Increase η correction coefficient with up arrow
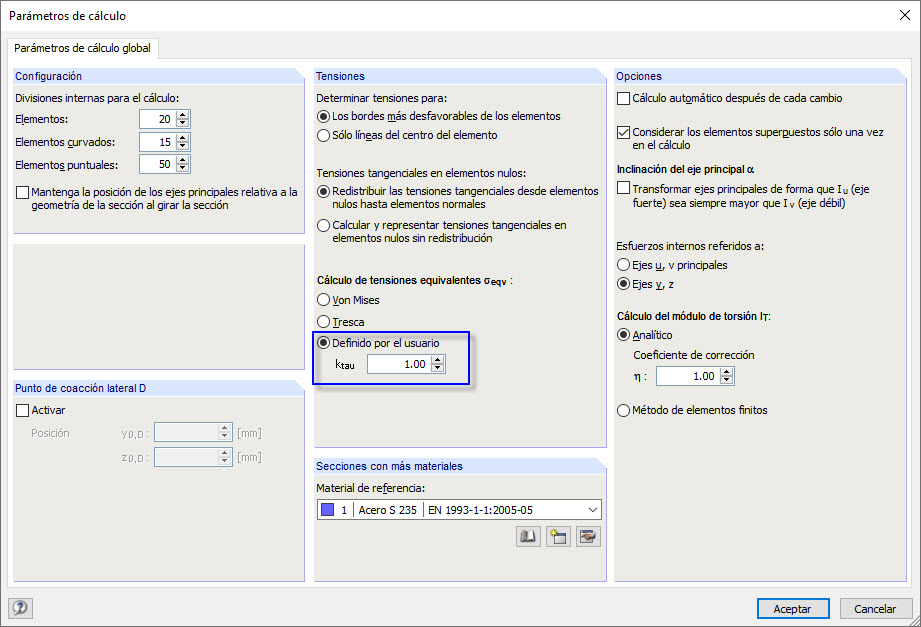921x627 pixels. pos(727,373)
